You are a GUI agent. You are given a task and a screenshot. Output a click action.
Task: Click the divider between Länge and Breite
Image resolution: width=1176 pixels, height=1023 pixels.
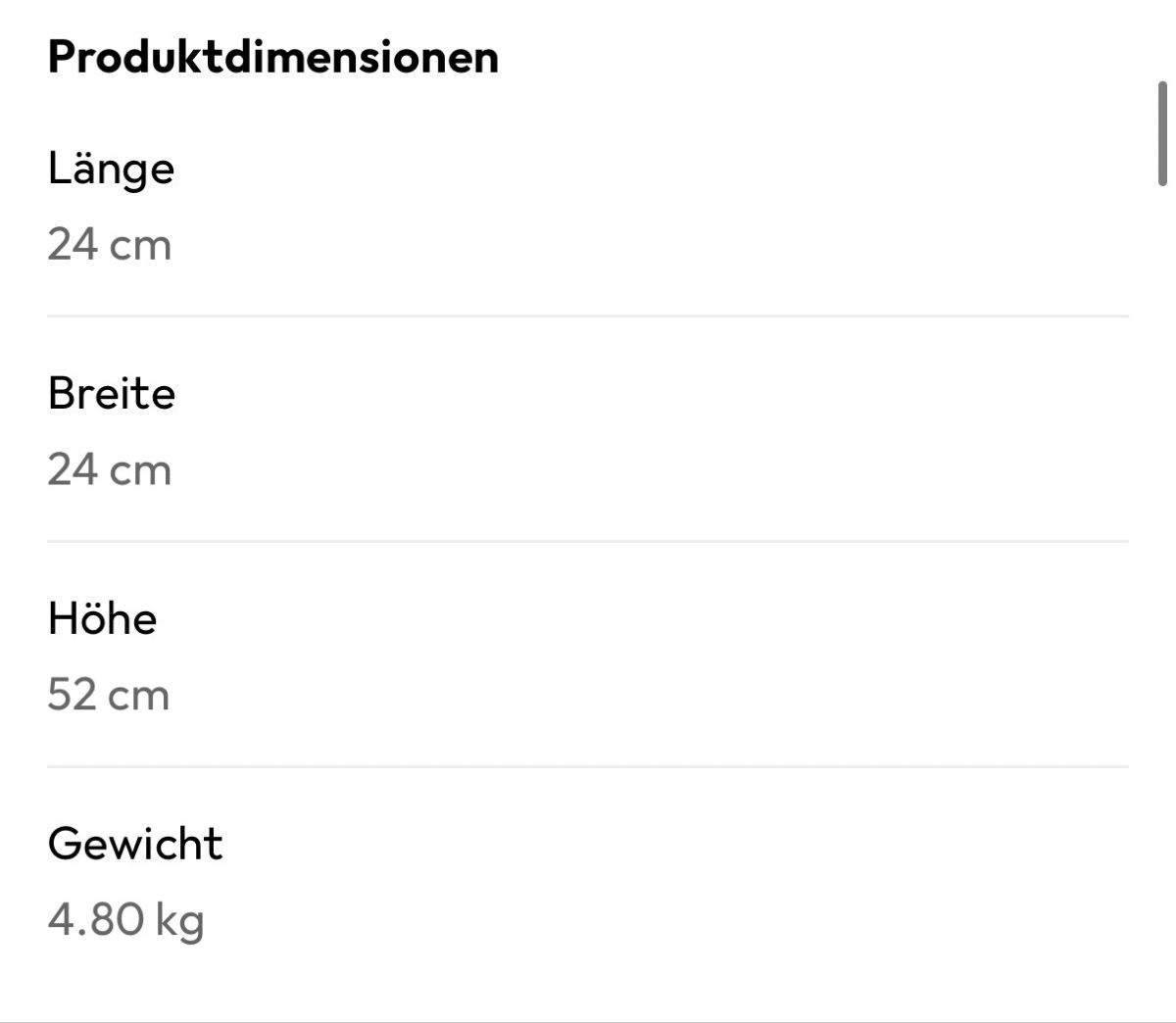point(588,317)
